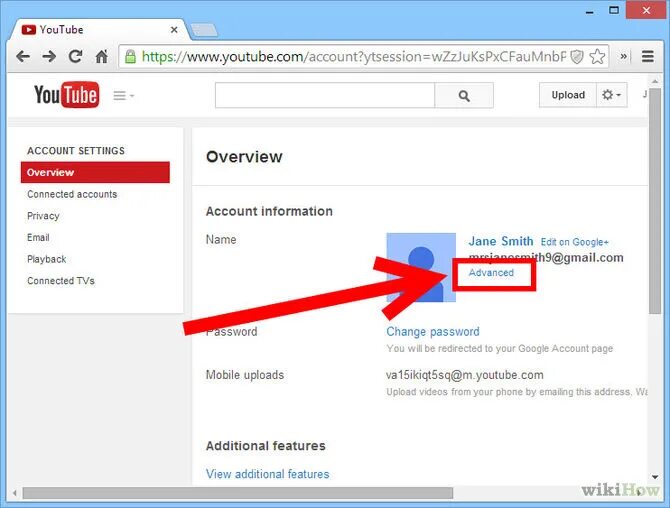This screenshot has height=508, width=670.
Task: Open the YouTube guide menu dropdown
Action: [123, 95]
